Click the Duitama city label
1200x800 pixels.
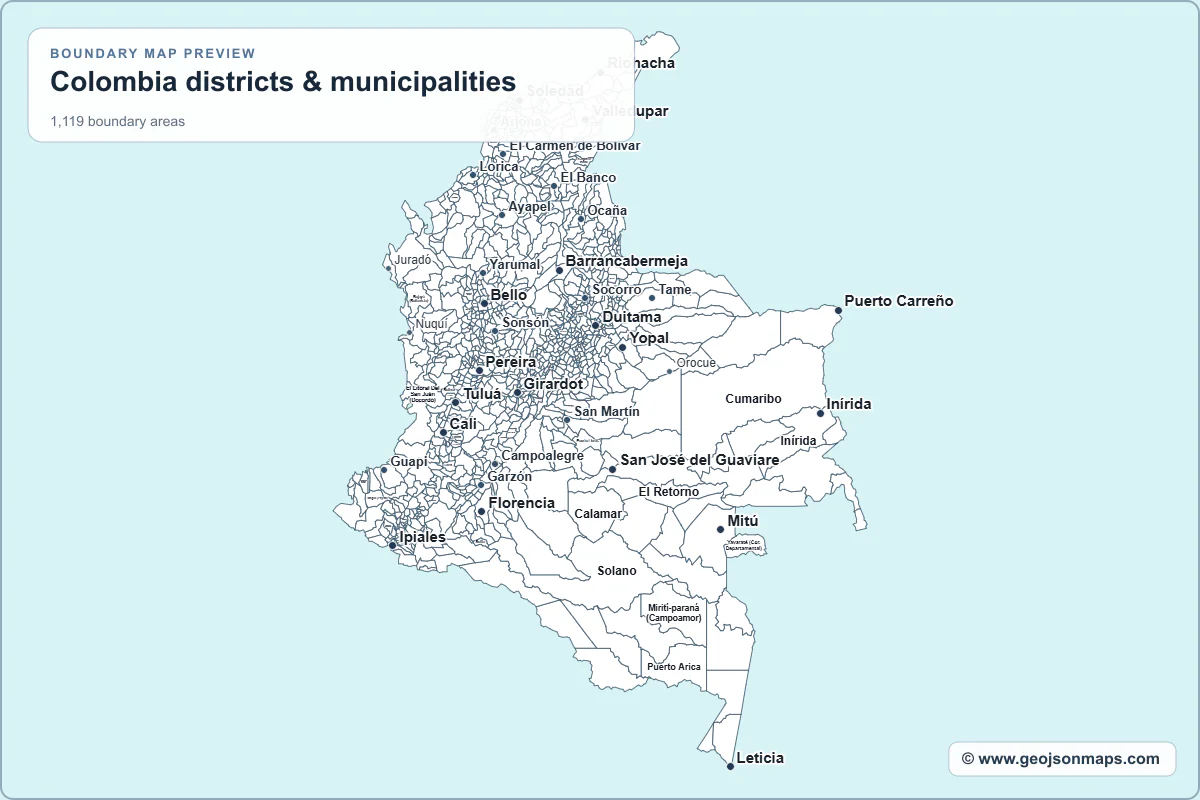click(631, 317)
